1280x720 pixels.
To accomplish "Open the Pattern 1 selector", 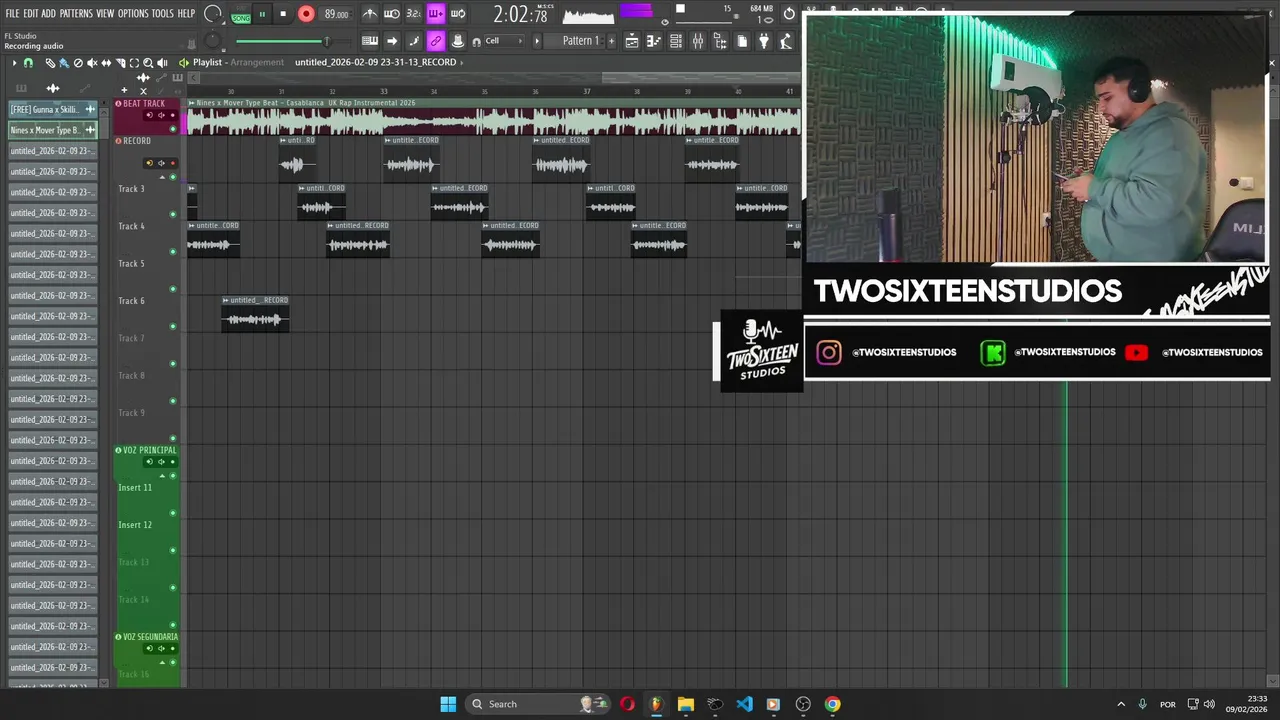I will click(580, 41).
